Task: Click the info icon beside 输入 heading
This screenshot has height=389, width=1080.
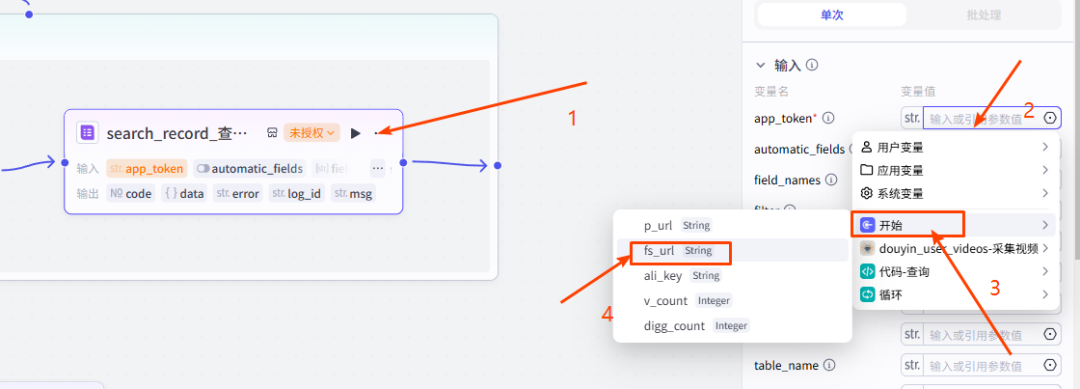Action: click(812, 65)
